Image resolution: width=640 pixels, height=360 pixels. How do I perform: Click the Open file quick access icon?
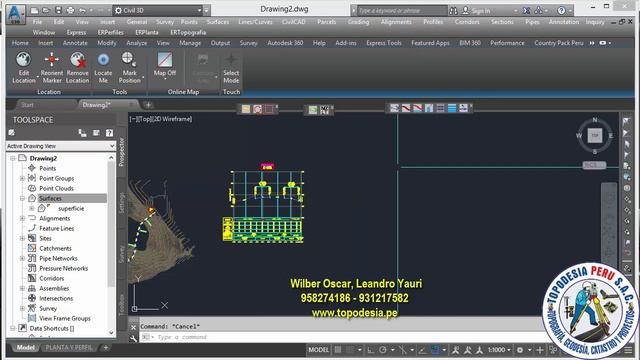pyautogui.click(x=46, y=11)
